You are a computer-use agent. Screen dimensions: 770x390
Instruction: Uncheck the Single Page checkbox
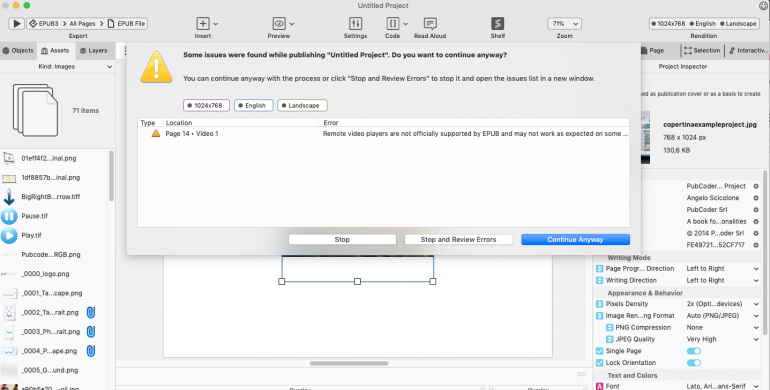click(x=600, y=351)
